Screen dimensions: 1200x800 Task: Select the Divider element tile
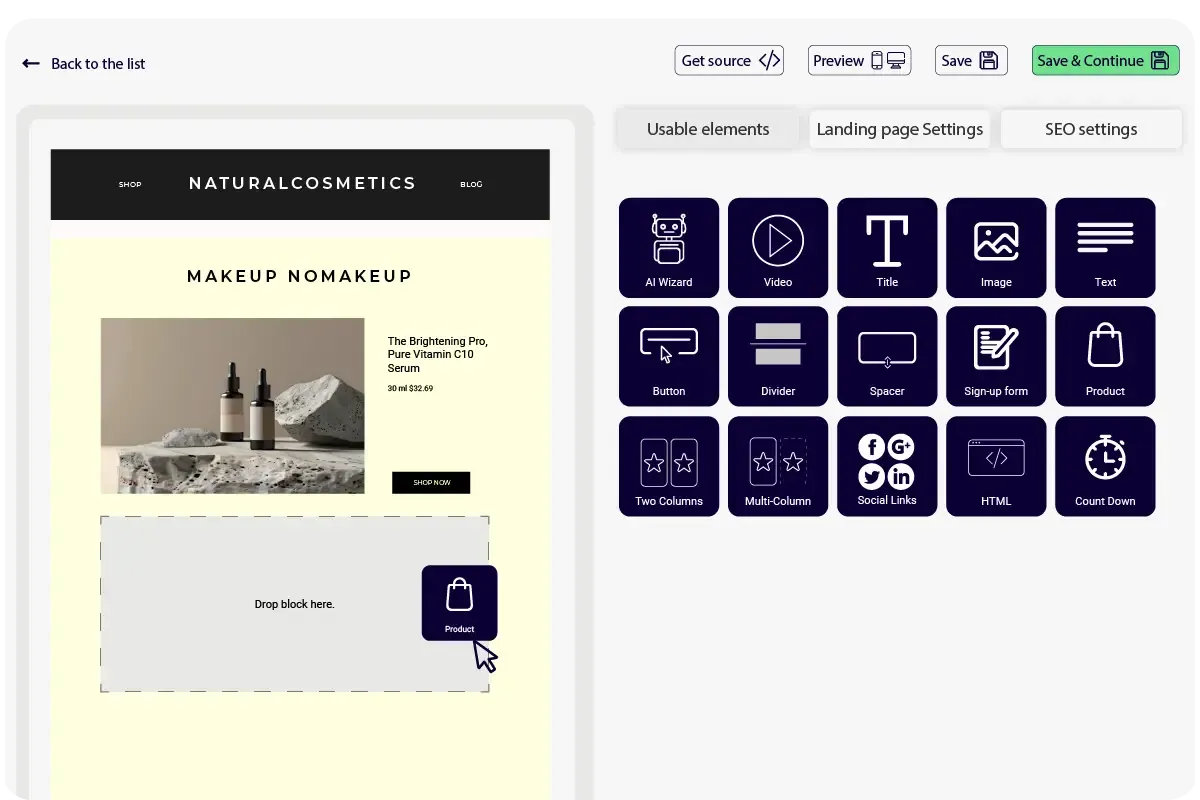tap(778, 357)
